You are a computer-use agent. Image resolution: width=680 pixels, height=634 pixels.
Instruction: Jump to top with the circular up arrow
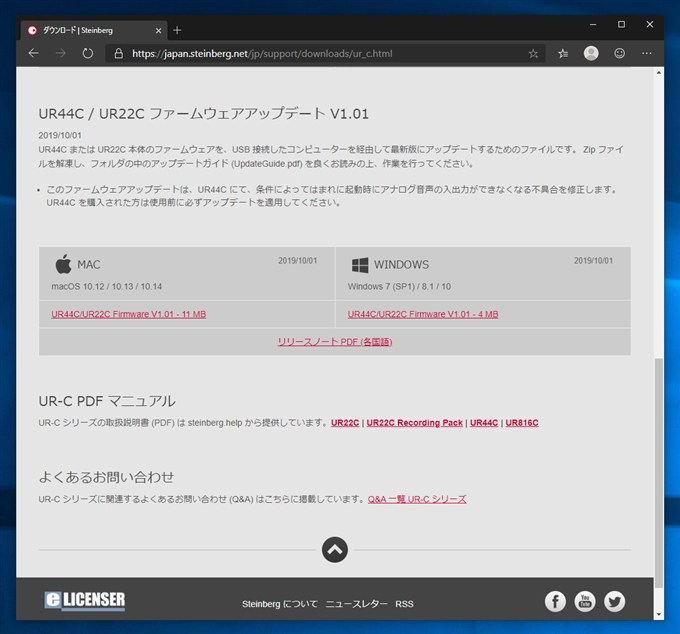pyautogui.click(x=335, y=549)
